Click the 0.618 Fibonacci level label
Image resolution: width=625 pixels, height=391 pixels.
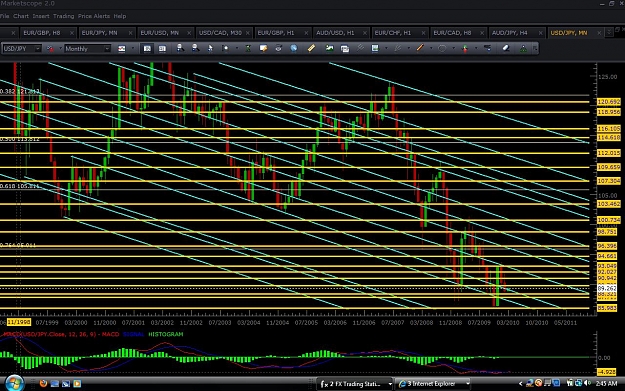20,186
